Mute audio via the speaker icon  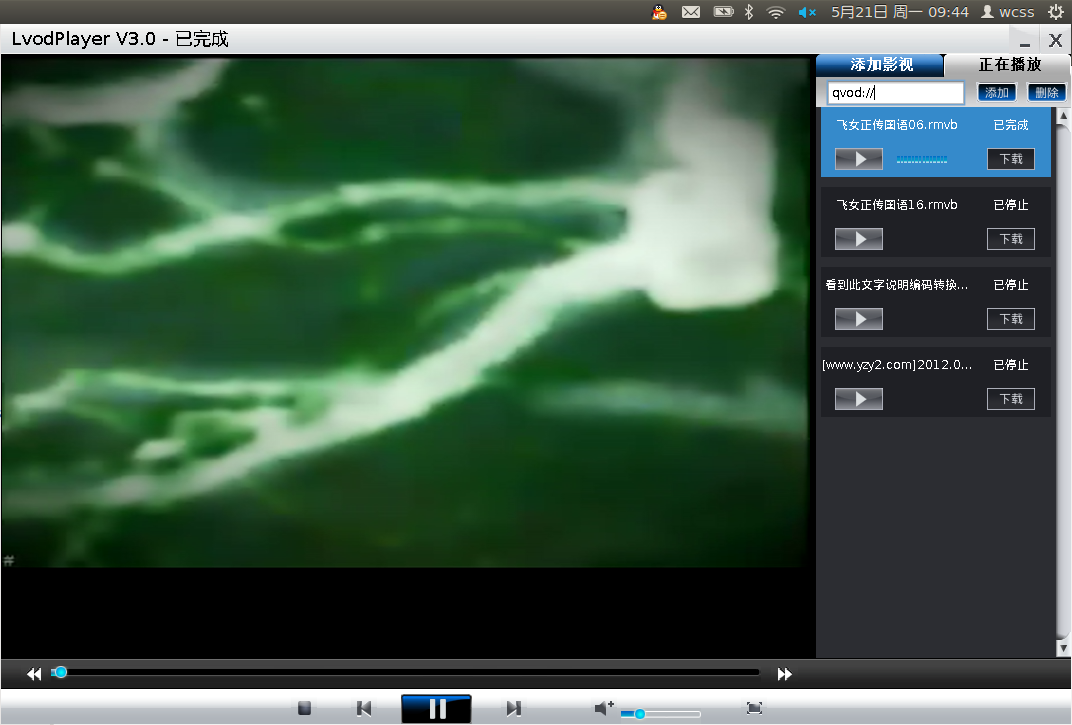(604, 708)
